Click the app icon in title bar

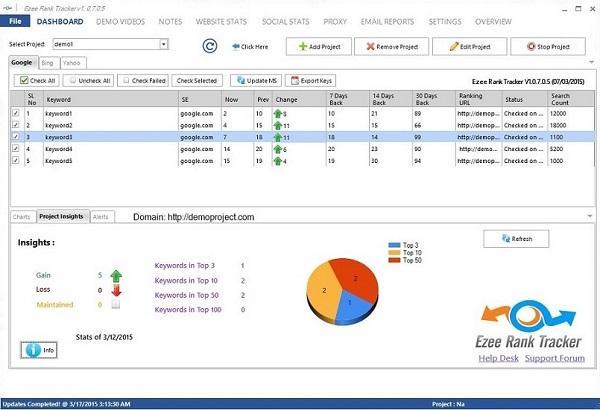7,8
